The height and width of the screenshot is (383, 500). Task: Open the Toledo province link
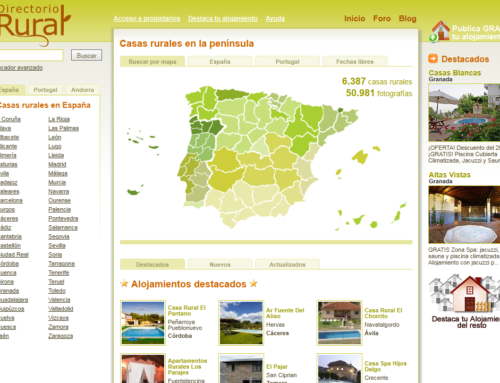coord(57,290)
